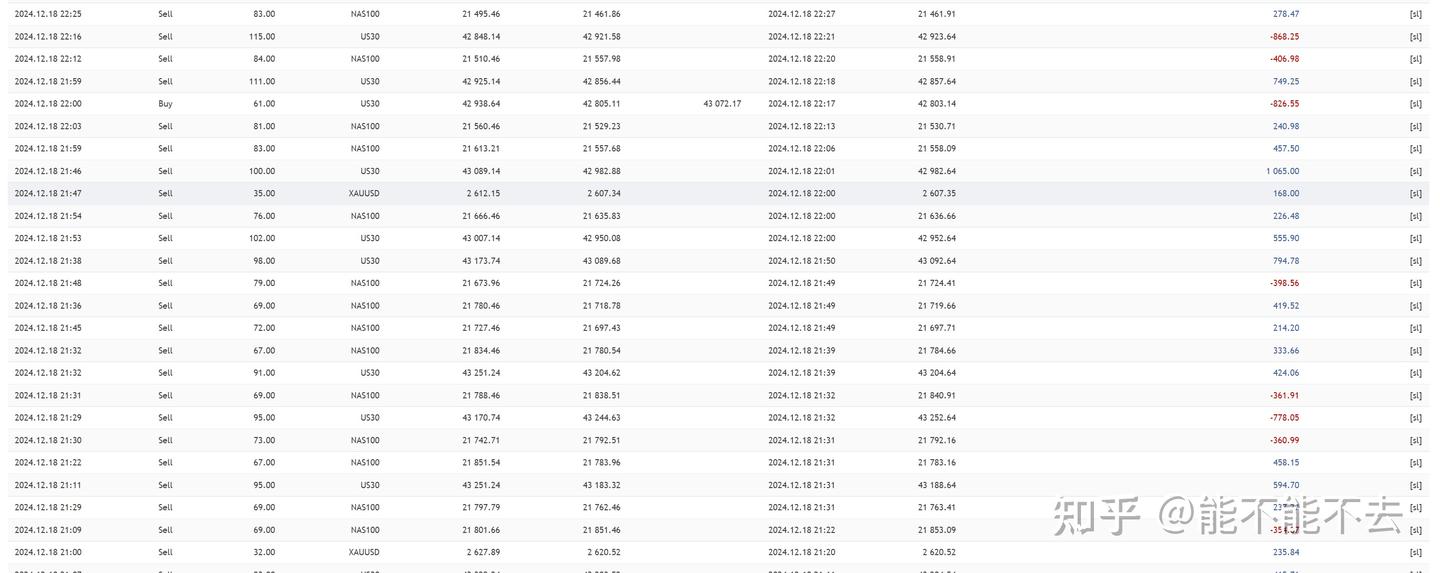Image resolution: width=1440 pixels, height=573 pixels.
Task: Click the Zhihu watermark username
Action: [x=1280, y=516]
